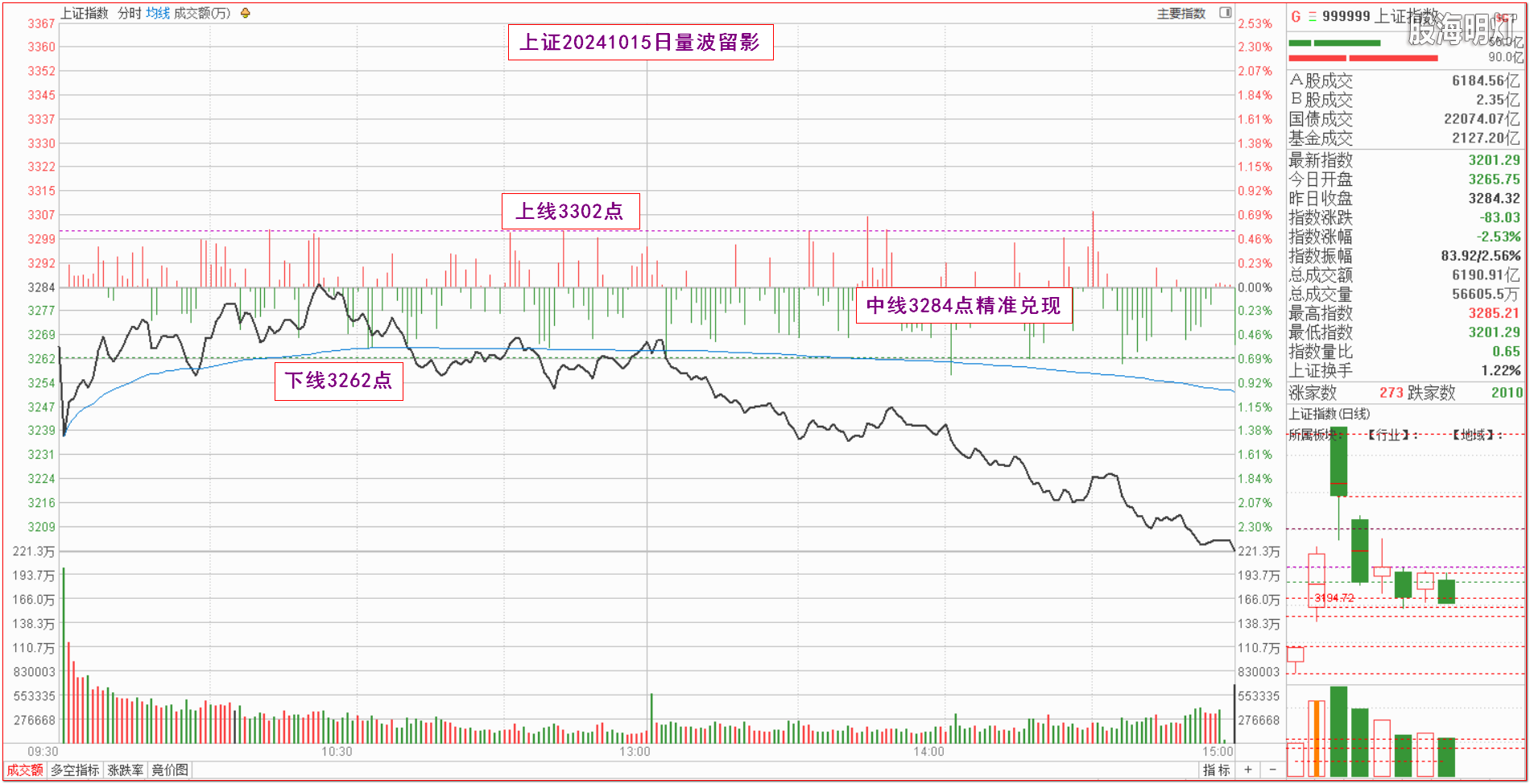Select the 上证20241015日量波留影 annotation box
This screenshot has width=1530, height=784.
pos(640,42)
